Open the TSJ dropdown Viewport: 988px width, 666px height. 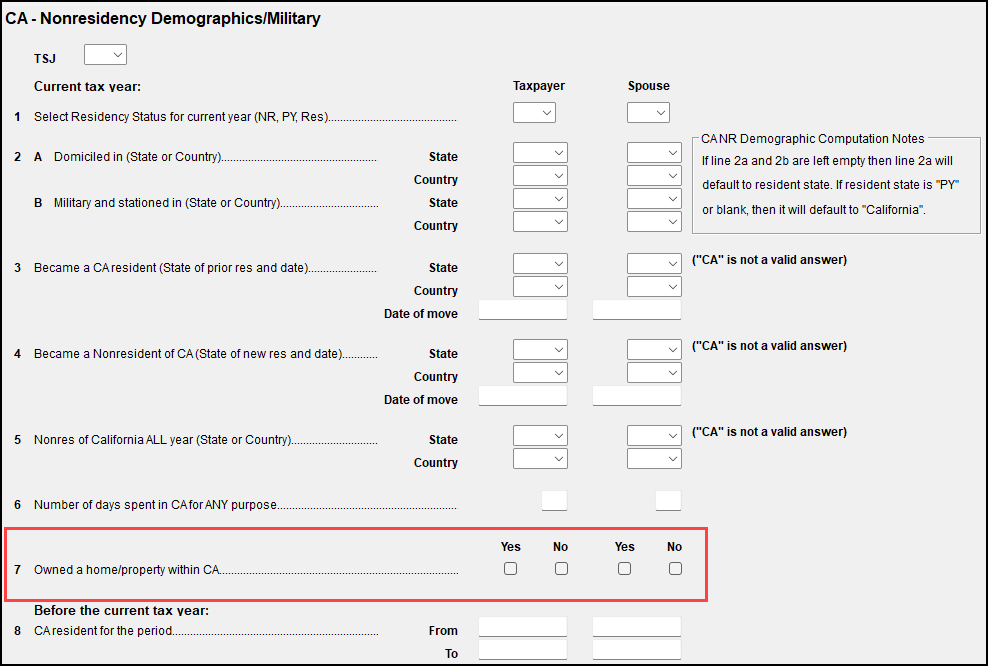pos(105,55)
